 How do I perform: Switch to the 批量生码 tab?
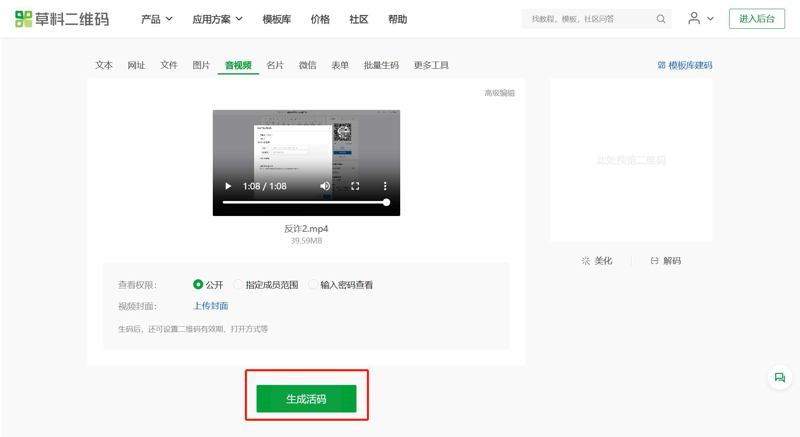pyautogui.click(x=381, y=65)
